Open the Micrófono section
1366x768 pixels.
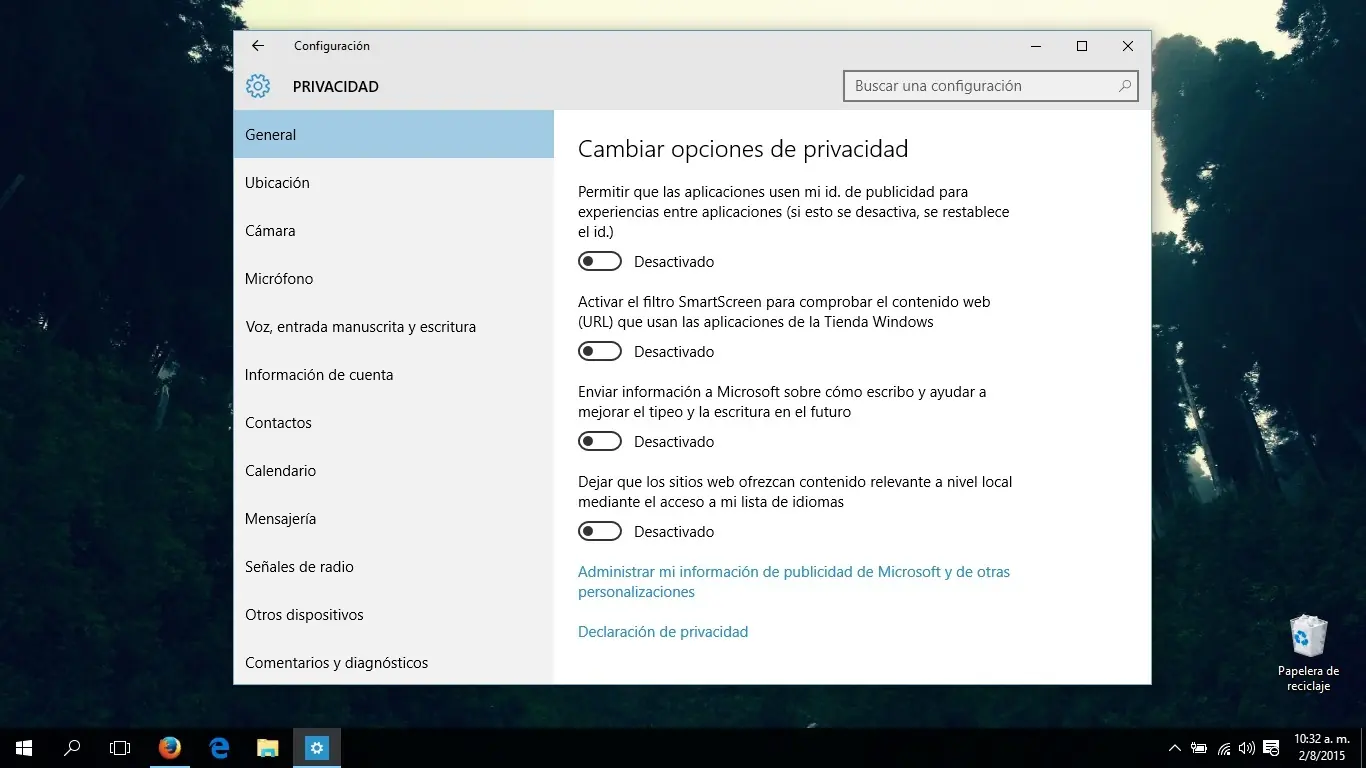tap(393, 278)
